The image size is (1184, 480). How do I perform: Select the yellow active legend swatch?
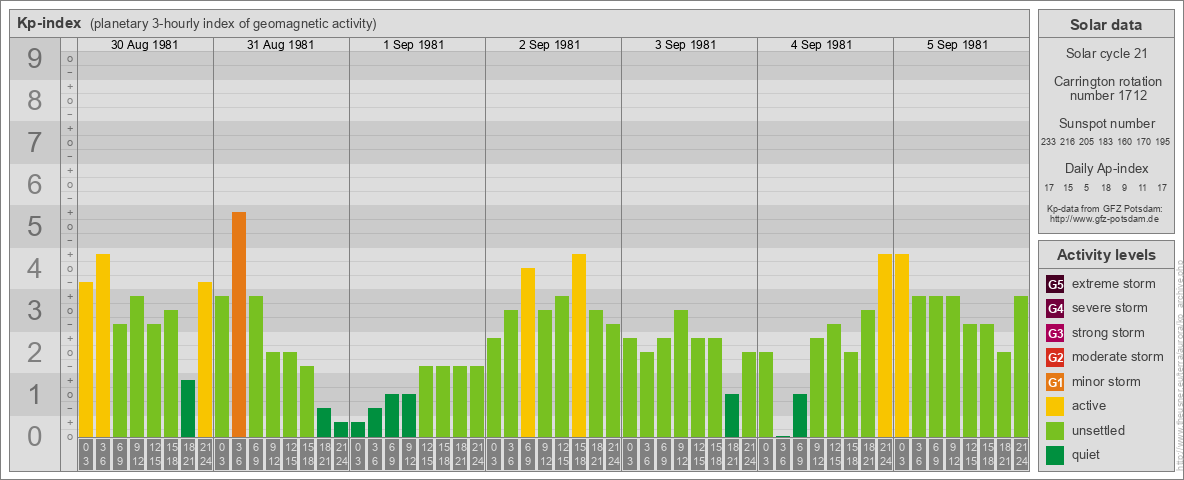[1055, 406]
